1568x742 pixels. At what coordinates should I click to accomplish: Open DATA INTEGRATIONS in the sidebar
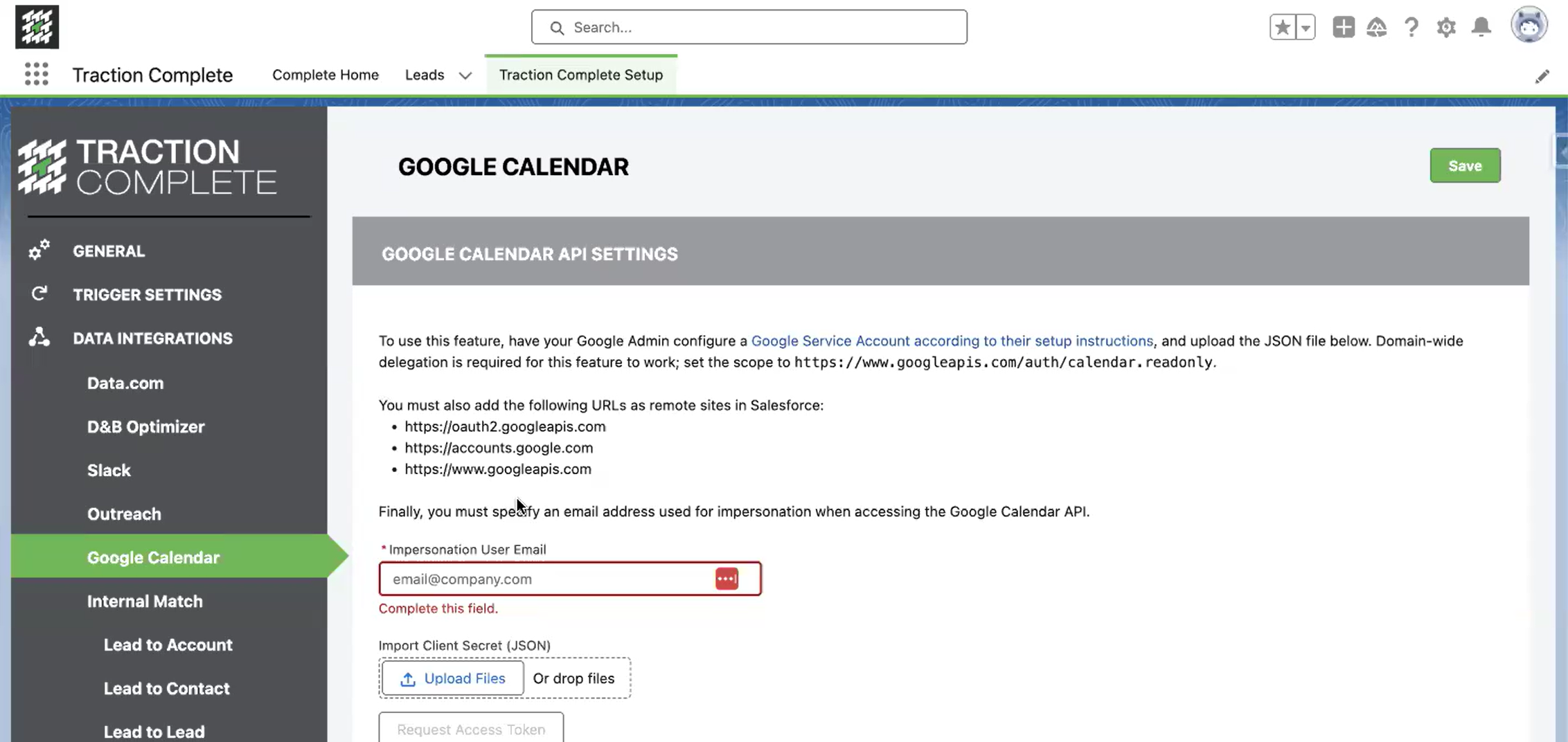point(153,338)
